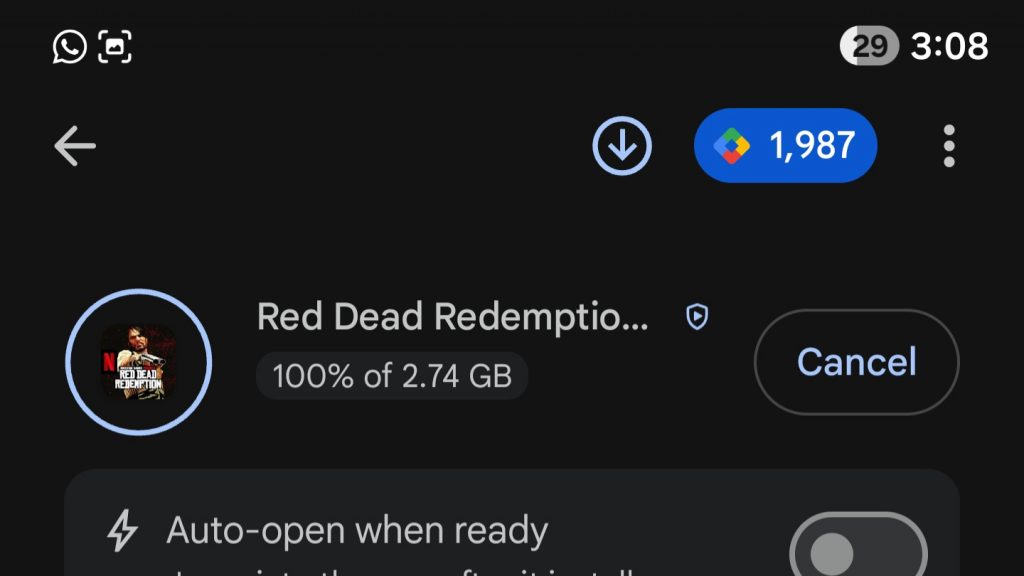This screenshot has width=1024, height=576.
Task: Cancel the Red Dead Redemption download
Action: (856, 361)
